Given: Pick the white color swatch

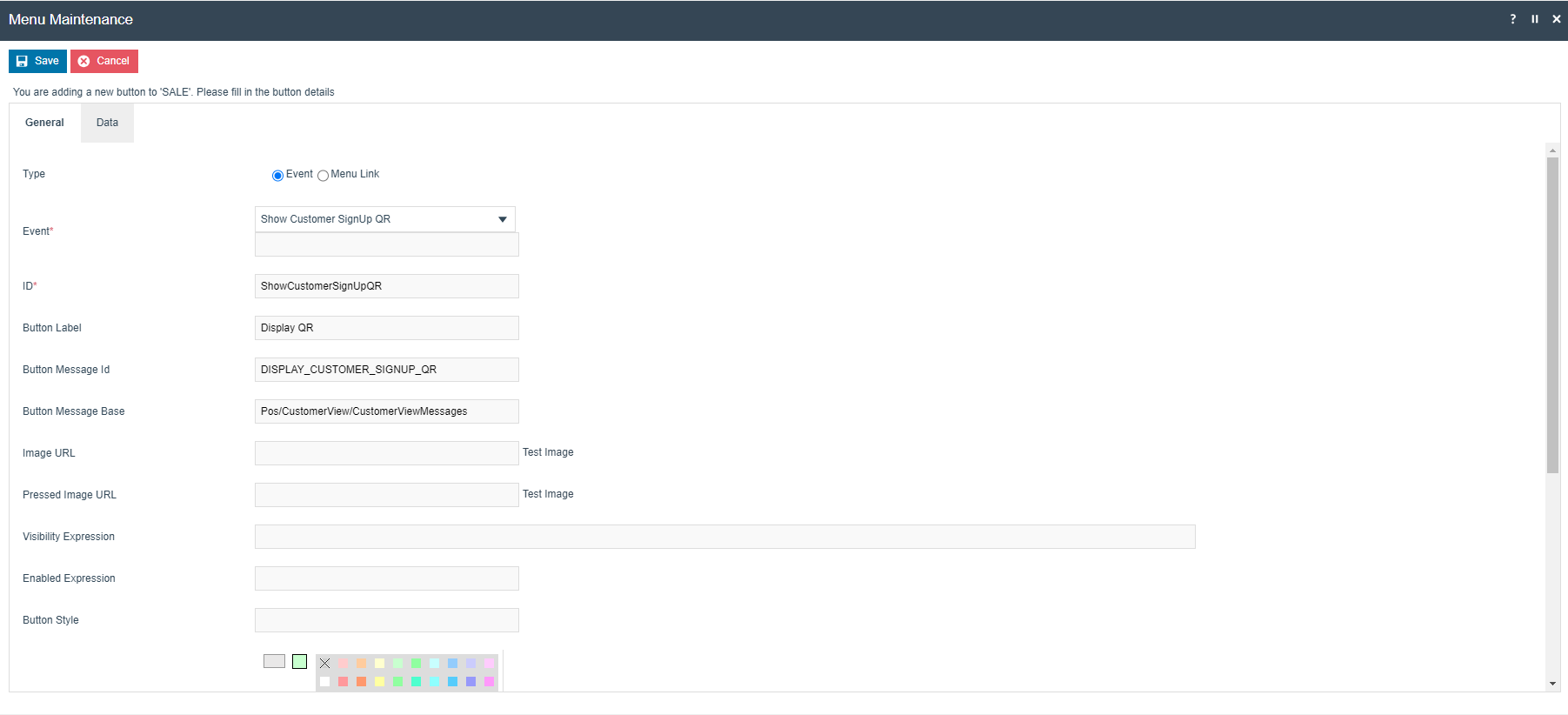Looking at the screenshot, I should tap(324, 682).
